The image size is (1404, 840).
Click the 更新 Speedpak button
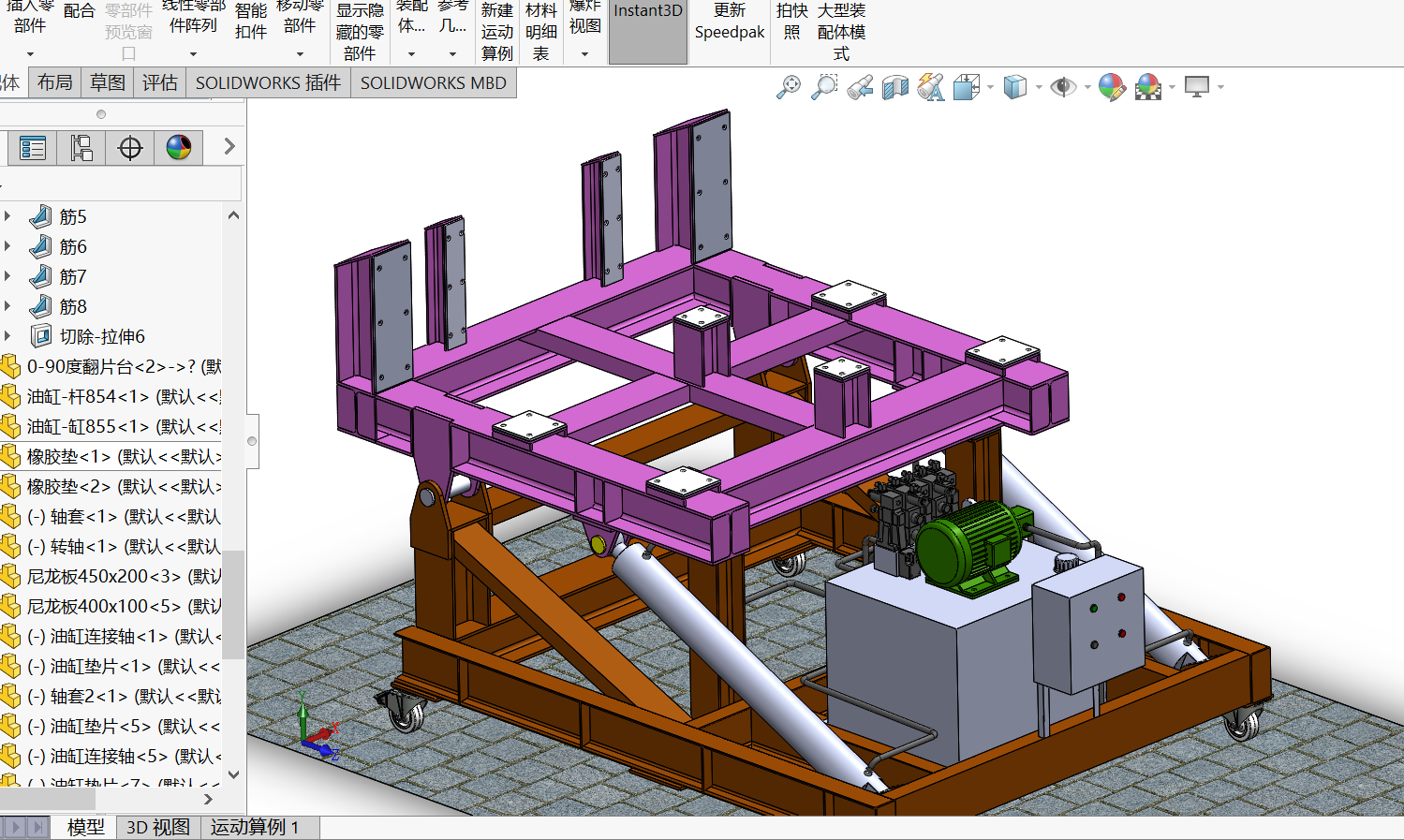tap(730, 21)
